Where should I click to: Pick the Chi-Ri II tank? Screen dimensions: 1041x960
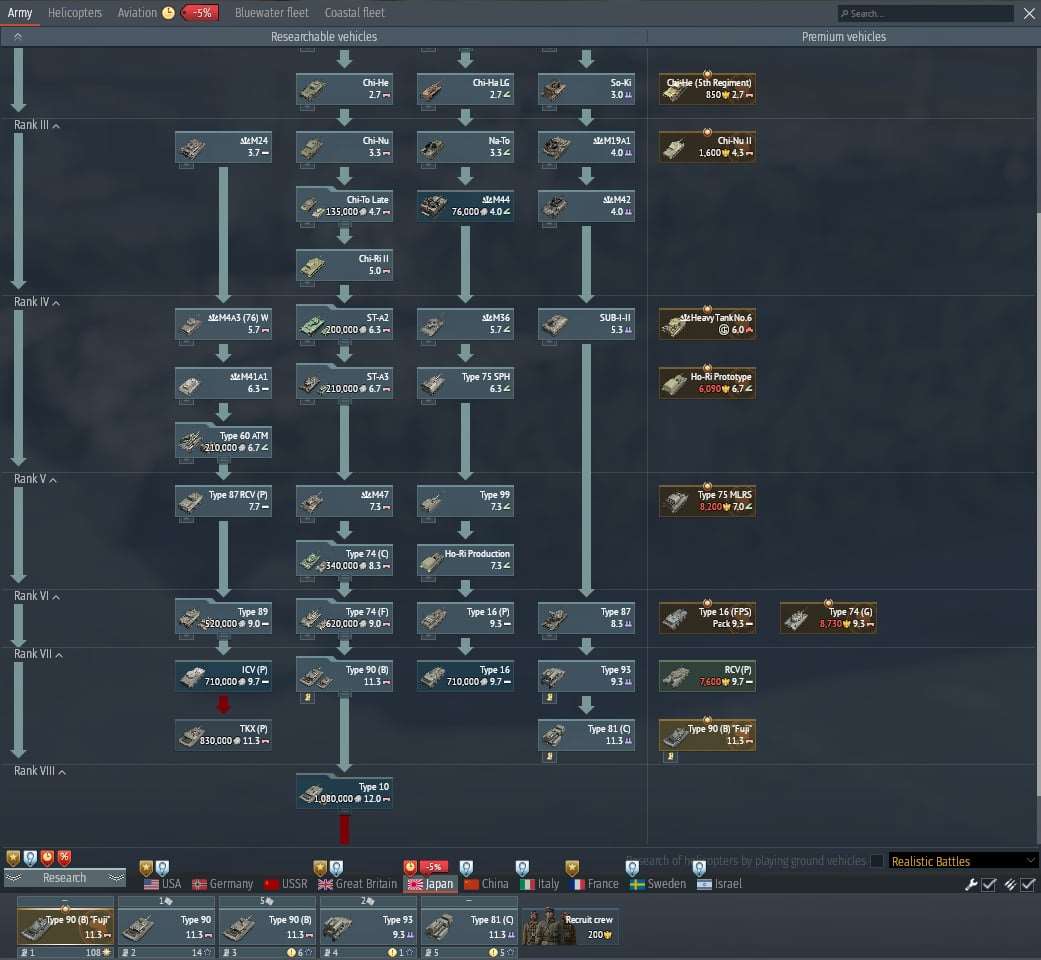[345, 265]
